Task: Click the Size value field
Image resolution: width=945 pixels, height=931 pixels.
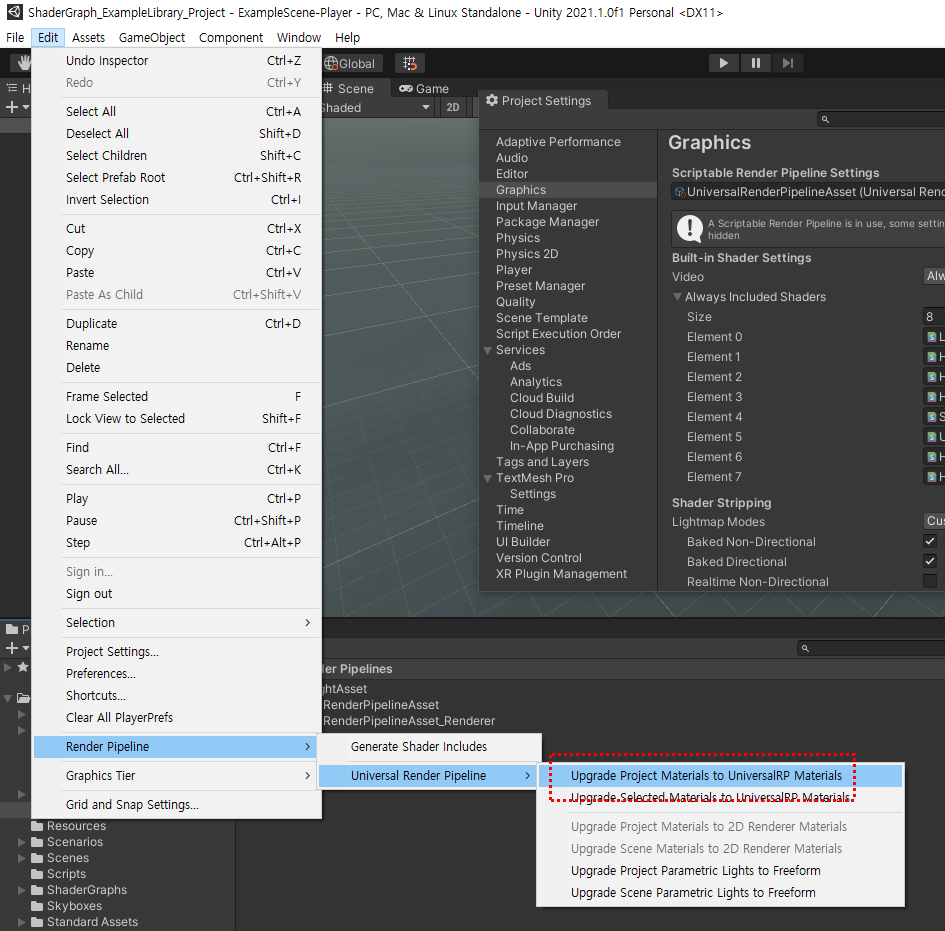Action: [934, 316]
